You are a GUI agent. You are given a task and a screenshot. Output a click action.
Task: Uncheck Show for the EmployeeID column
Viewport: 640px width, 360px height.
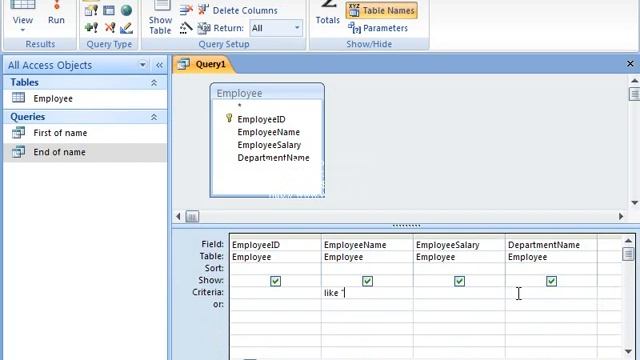276,281
